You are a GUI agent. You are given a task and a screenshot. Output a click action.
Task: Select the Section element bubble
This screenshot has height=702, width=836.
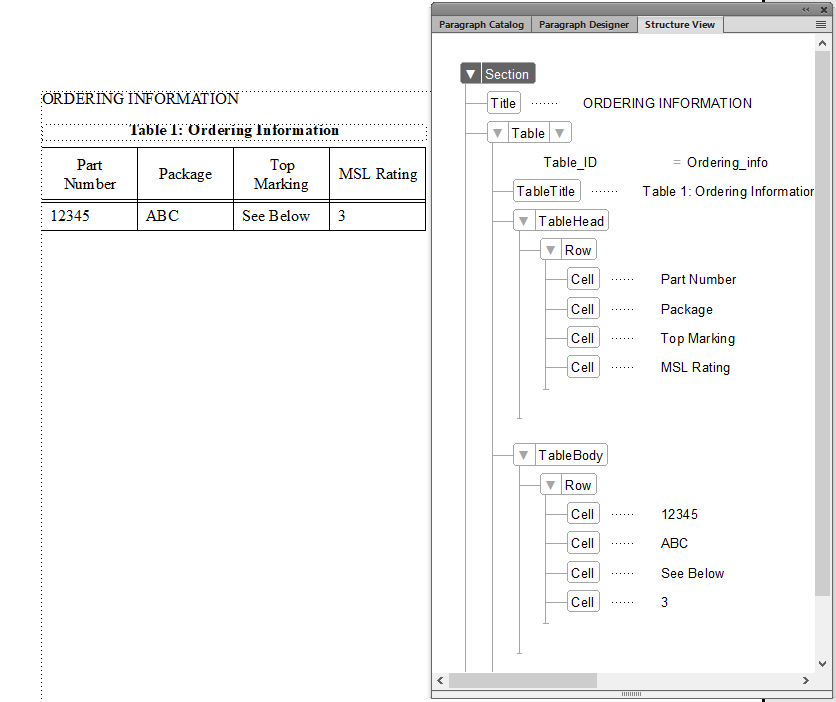tap(507, 74)
